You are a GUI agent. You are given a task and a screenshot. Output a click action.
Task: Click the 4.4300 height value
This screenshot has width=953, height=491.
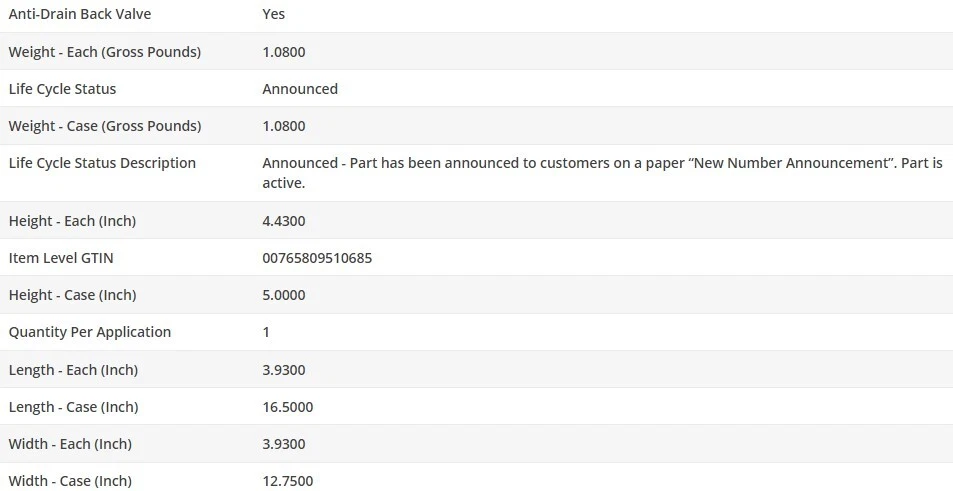(284, 221)
